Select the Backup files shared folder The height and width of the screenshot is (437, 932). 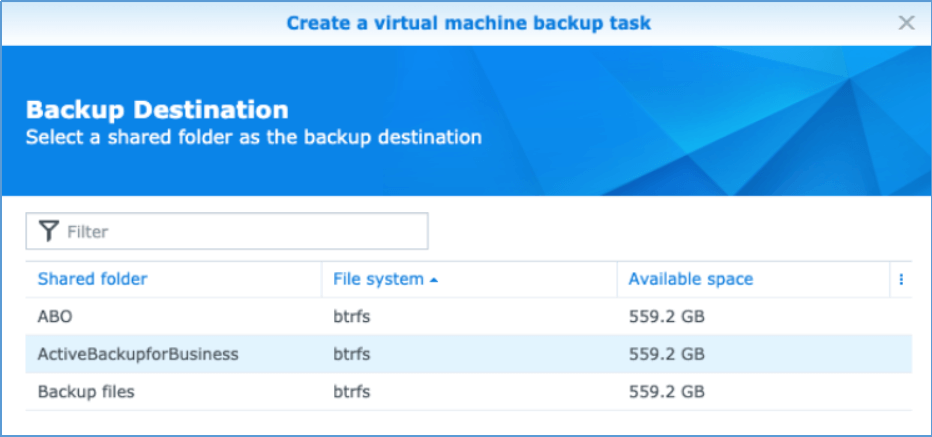click(x=86, y=391)
